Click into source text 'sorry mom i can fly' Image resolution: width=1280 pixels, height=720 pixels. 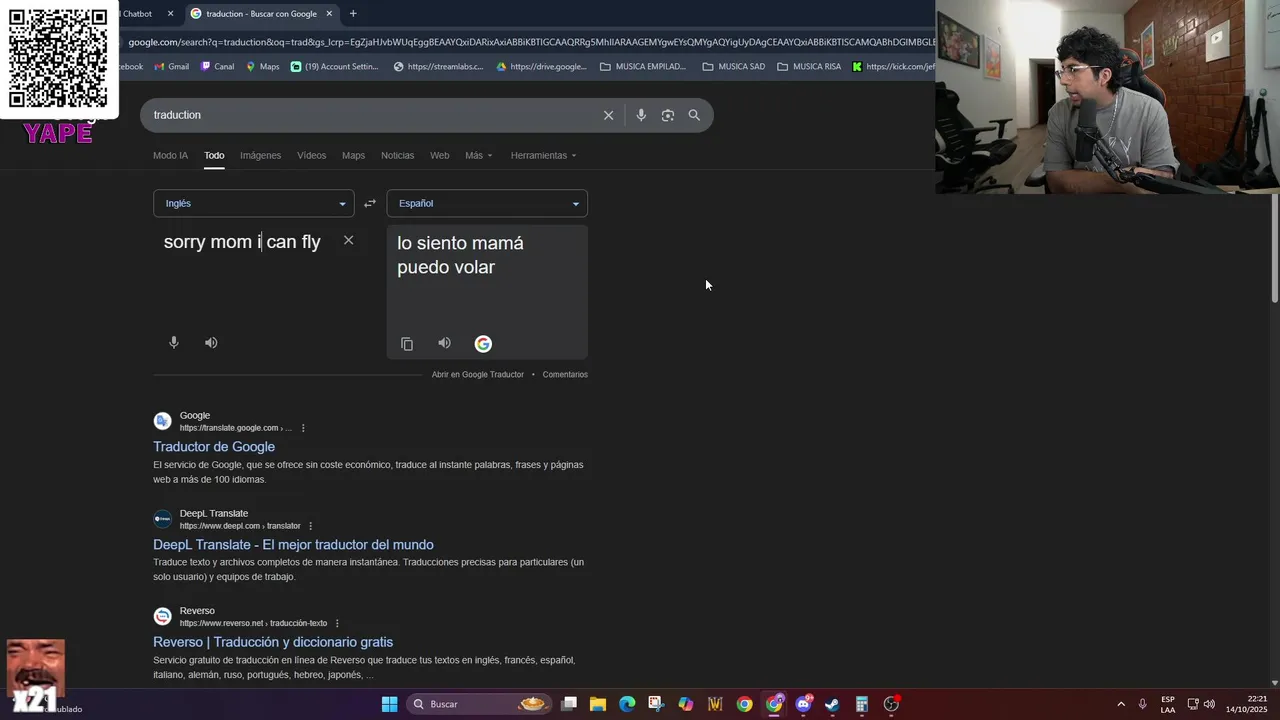[x=242, y=242]
